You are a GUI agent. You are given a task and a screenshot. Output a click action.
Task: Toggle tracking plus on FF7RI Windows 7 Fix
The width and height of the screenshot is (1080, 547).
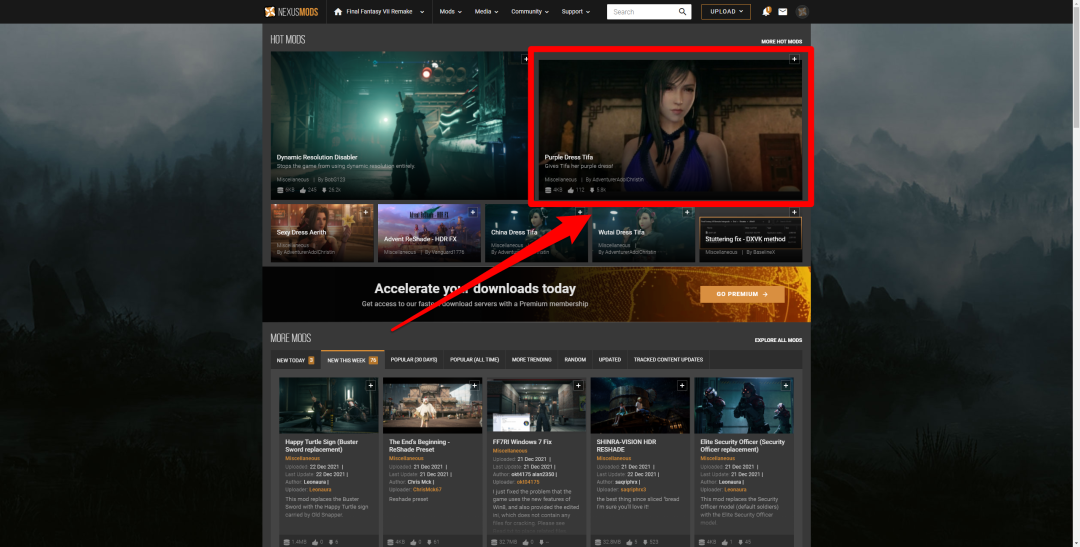tap(578, 385)
